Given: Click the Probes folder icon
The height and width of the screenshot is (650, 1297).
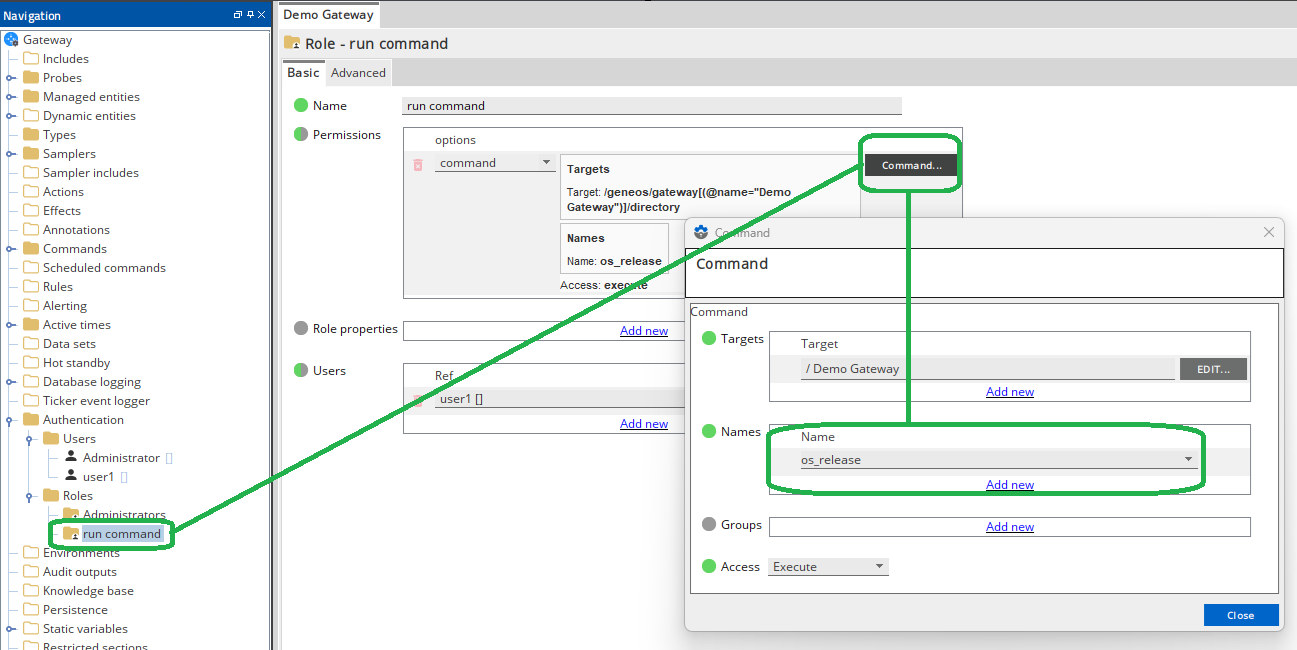Looking at the screenshot, I should (x=31, y=78).
